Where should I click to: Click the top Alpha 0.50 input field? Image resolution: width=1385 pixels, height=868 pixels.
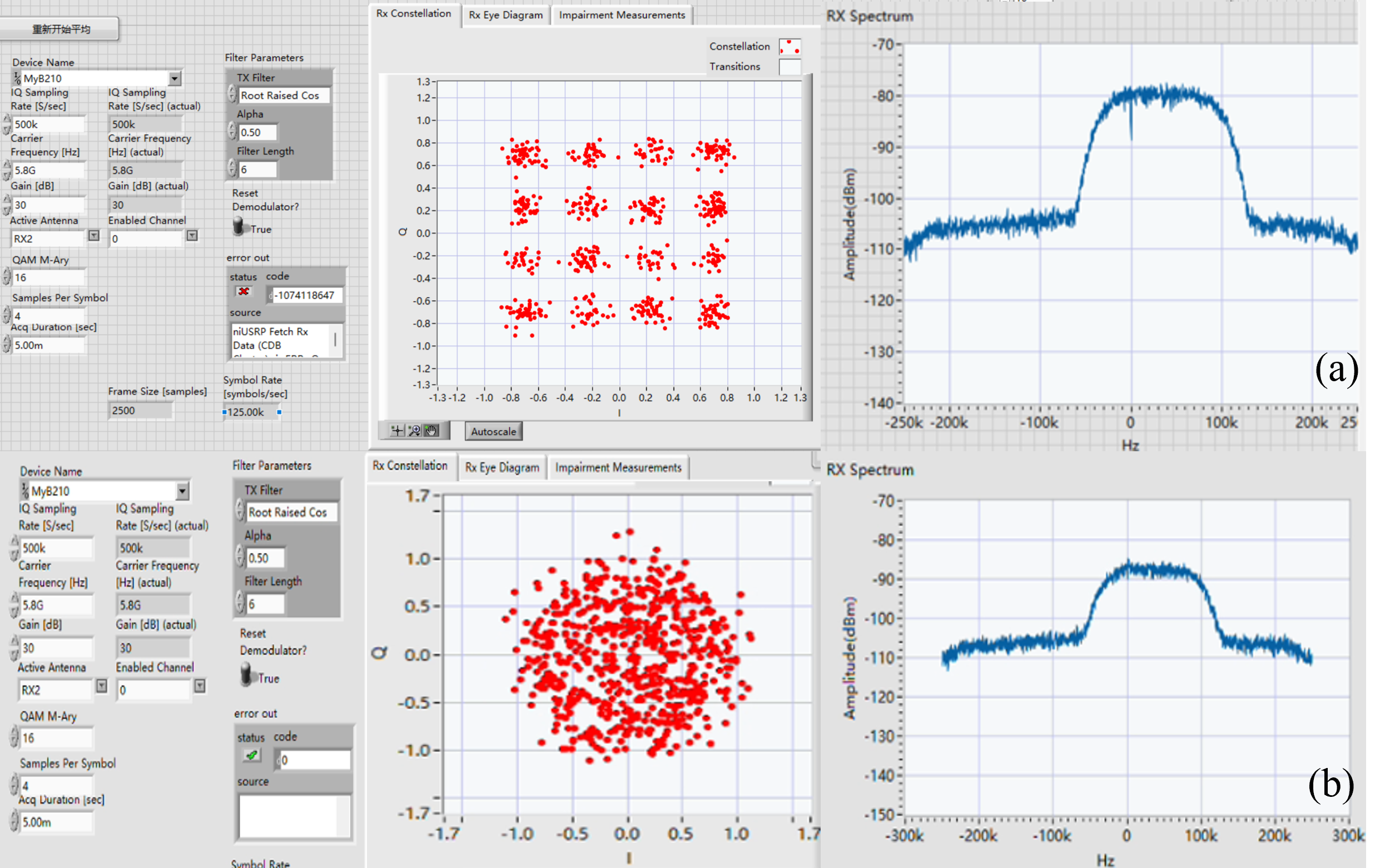(257, 132)
